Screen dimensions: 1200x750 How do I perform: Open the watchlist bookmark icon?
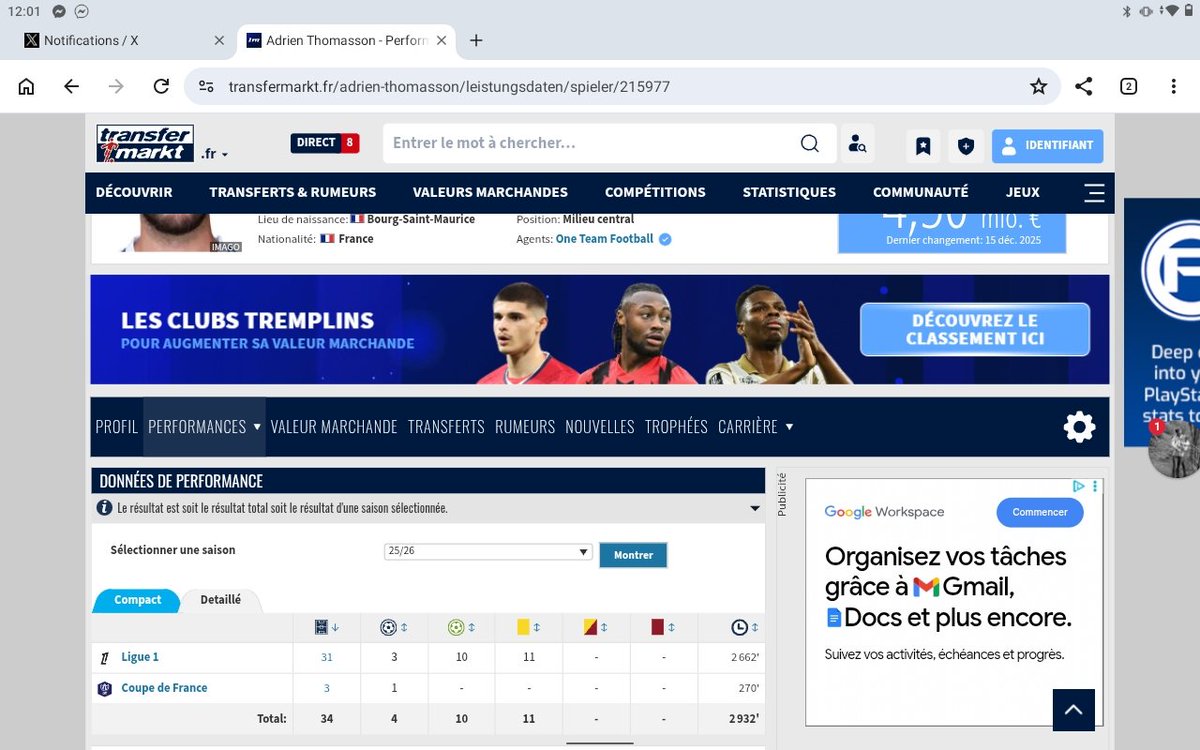923,146
